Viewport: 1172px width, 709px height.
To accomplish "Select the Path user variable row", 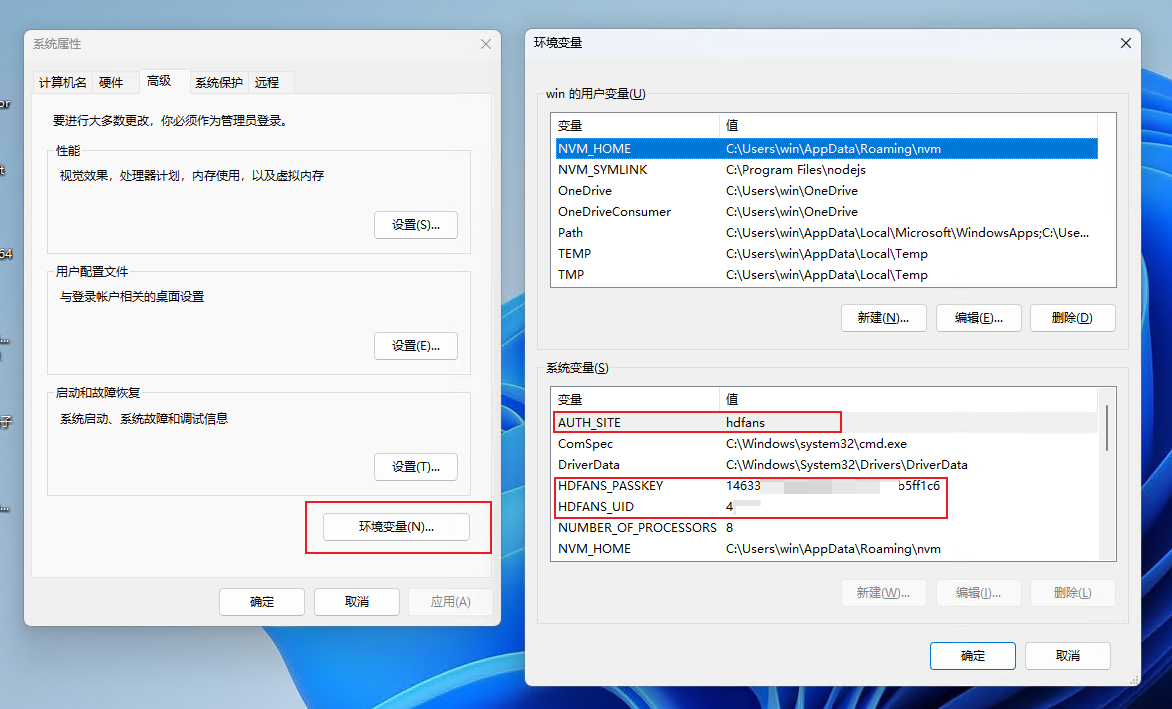I will coord(571,233).
